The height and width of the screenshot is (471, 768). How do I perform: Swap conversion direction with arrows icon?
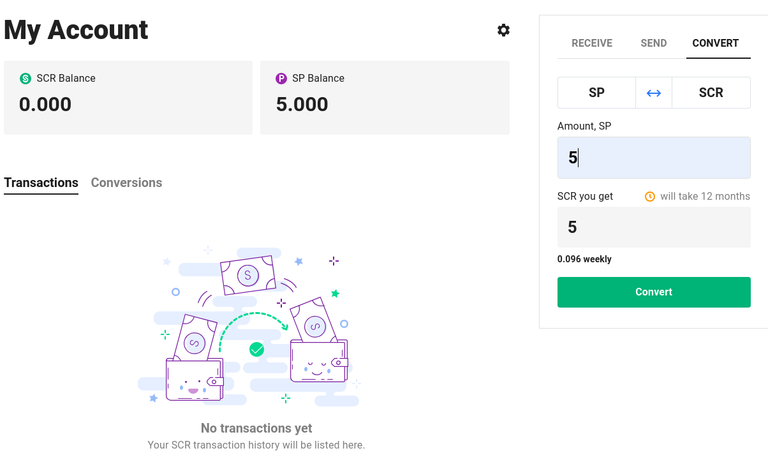[x=653, y=93]
